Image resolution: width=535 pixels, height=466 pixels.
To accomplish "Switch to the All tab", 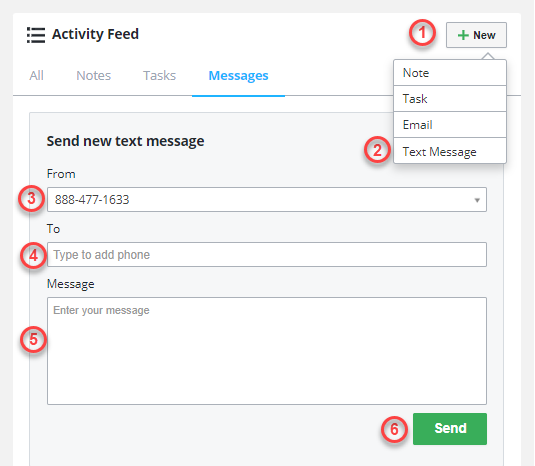I will point(37,75).
